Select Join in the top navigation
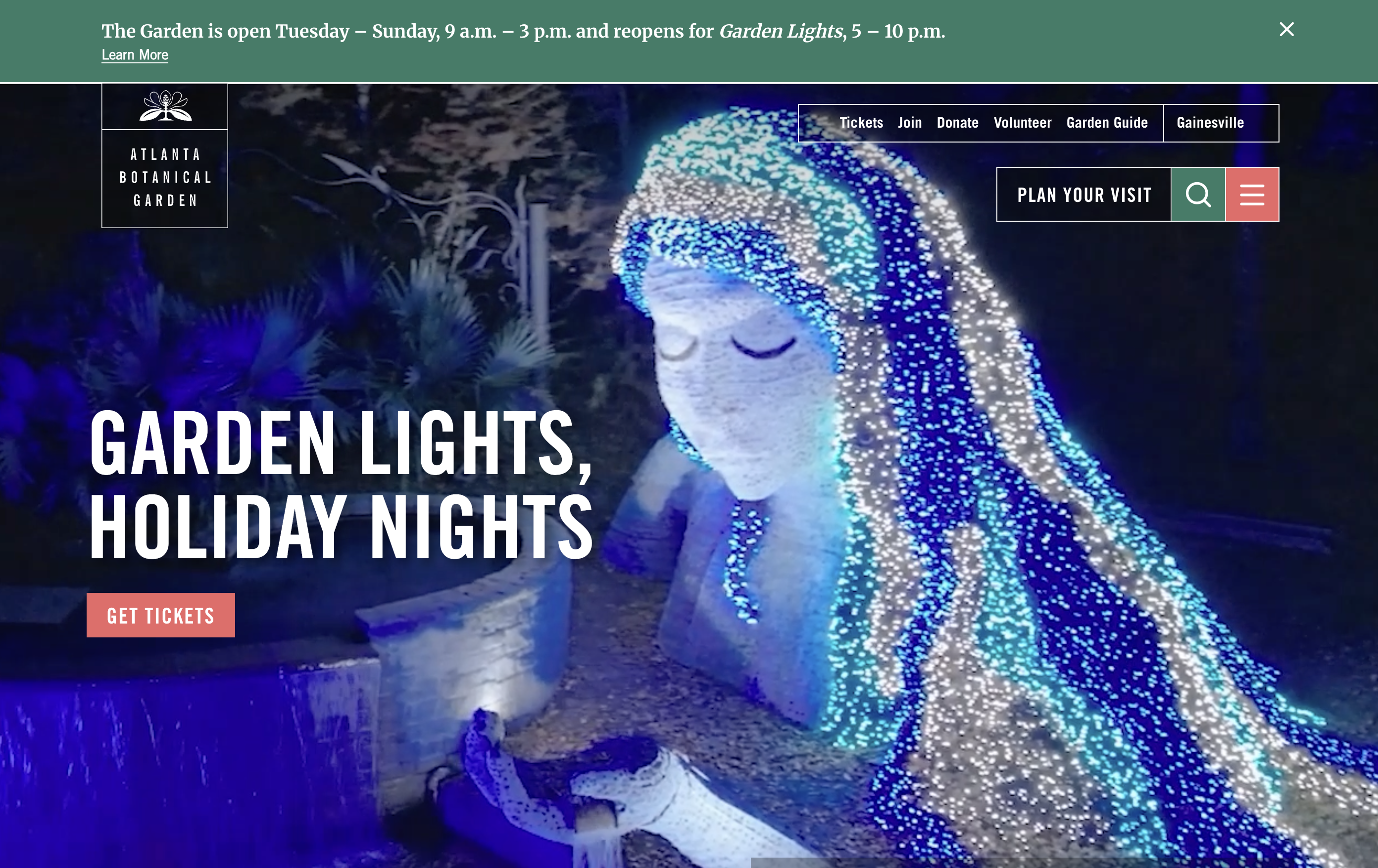Viewport: 1378px width, 868px height. [x=910, y=122]
